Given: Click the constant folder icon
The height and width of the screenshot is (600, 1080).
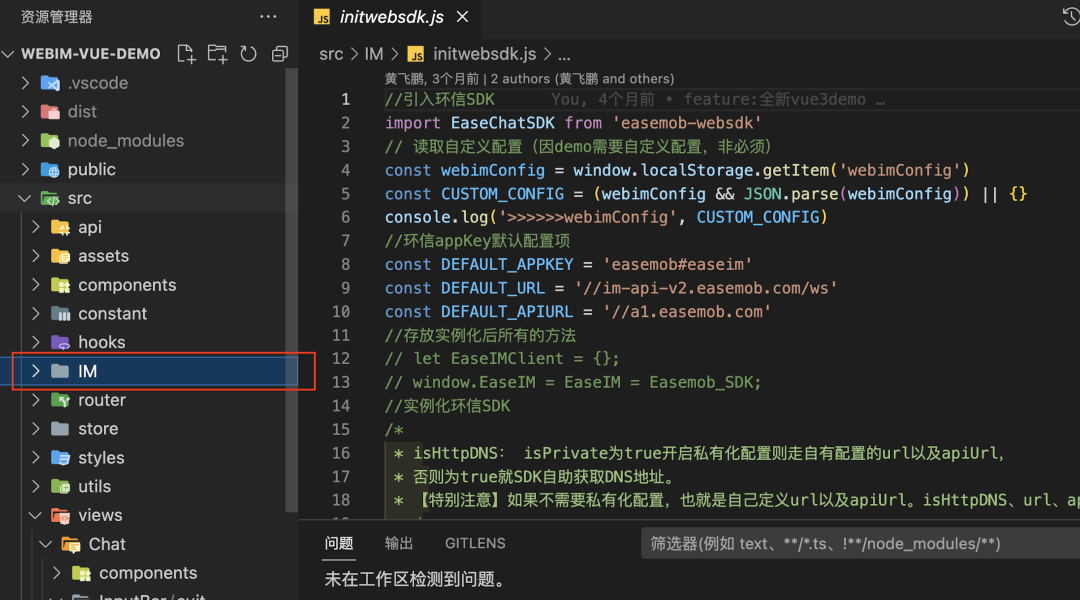Looking at the screenshot, I should [x=61, y=314].
